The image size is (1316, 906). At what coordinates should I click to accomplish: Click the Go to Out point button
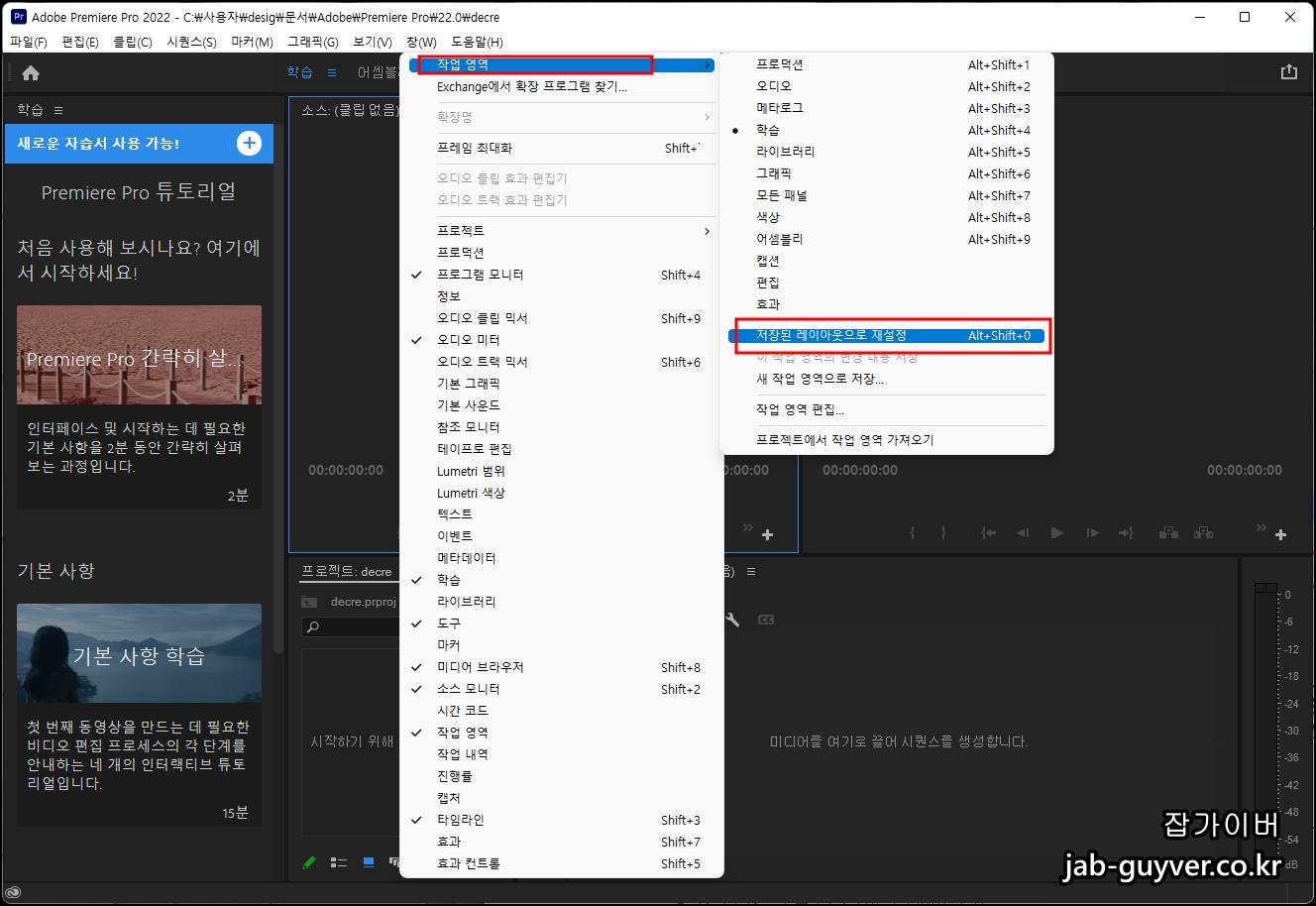click(1126, 533)
